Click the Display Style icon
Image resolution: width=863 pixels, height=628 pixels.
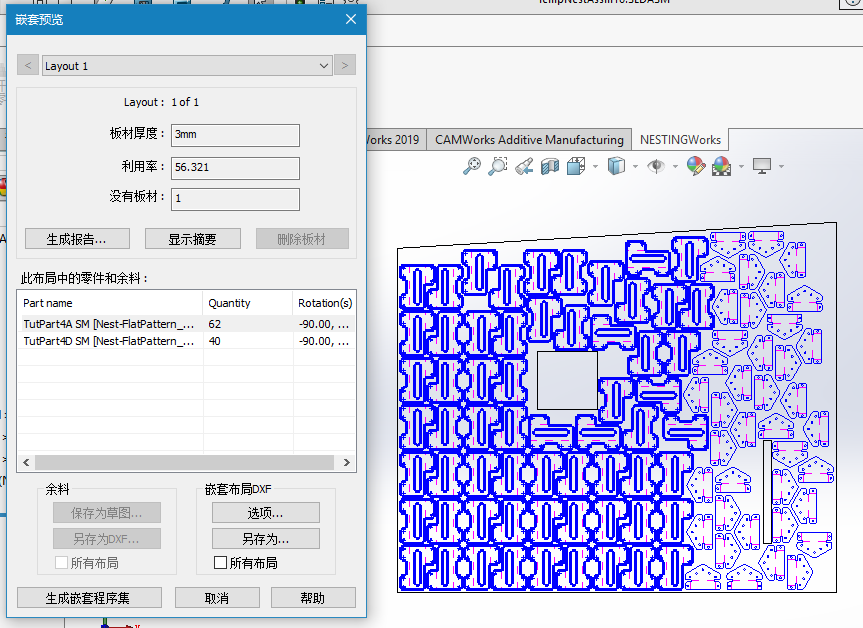[616, 166]
